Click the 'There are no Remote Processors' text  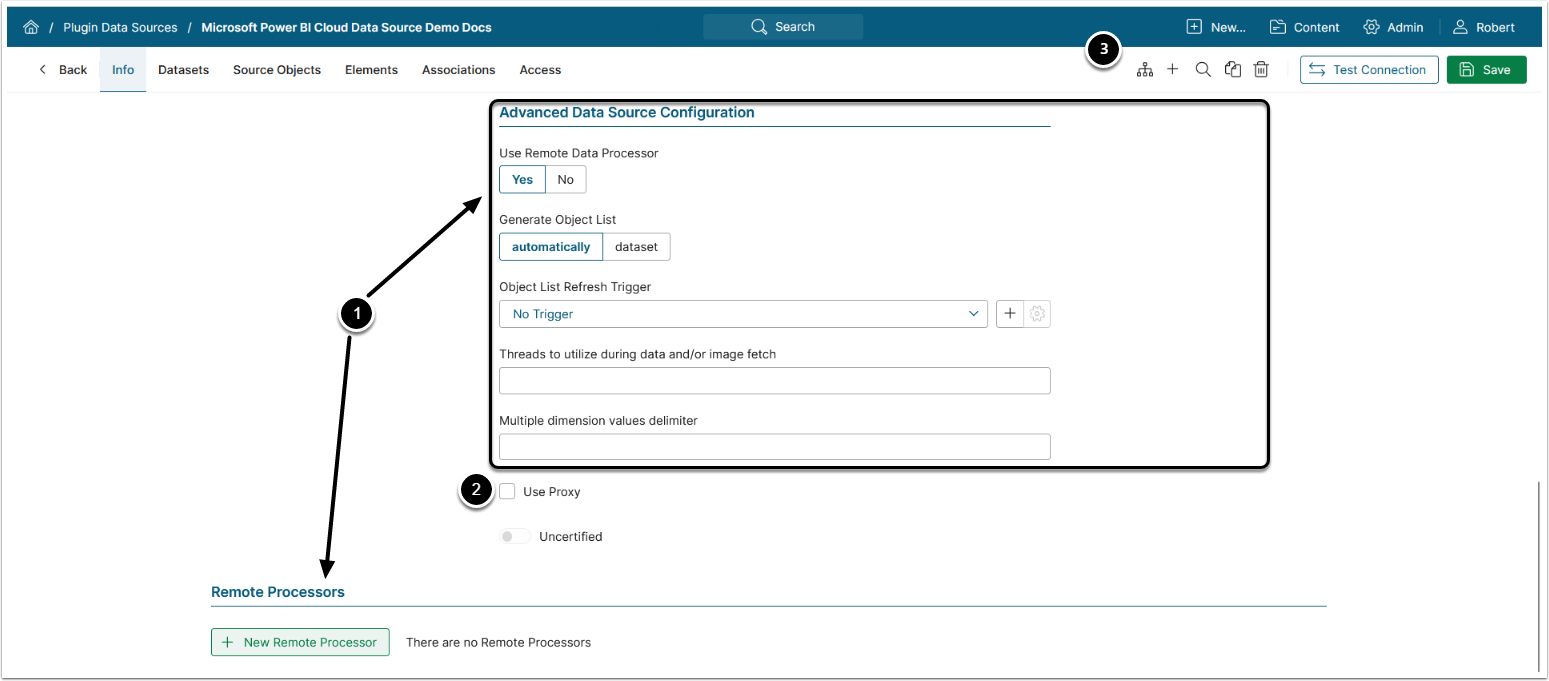498,642
